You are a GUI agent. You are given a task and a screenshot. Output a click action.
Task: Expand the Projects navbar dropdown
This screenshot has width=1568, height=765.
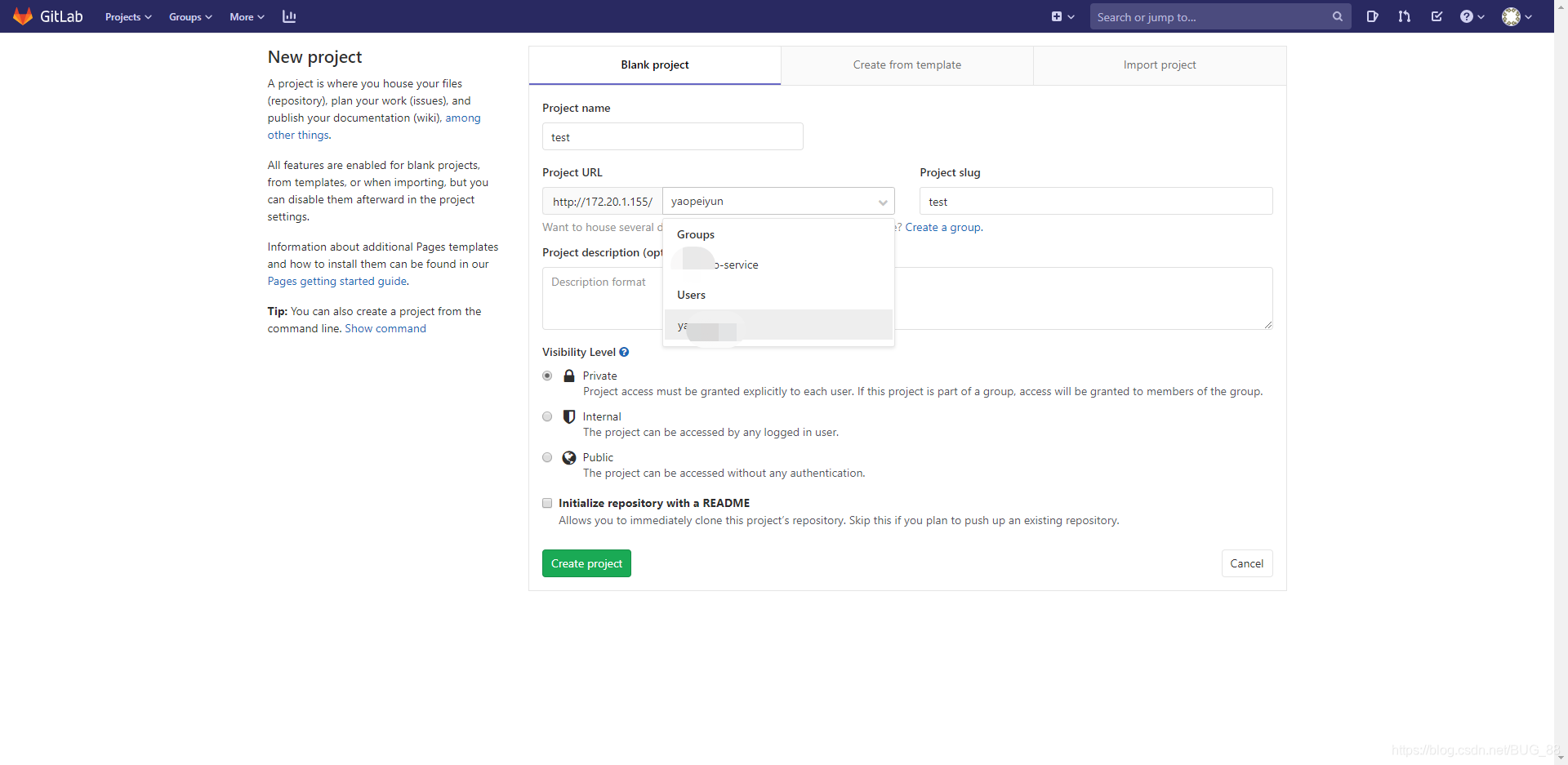pos(128,16)
